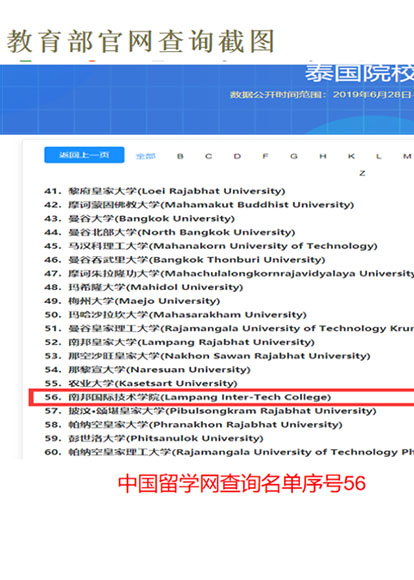Viewport: 414px width, 580px height.
Task: Filter the list by letter G
Action: [x=294, y=156]
